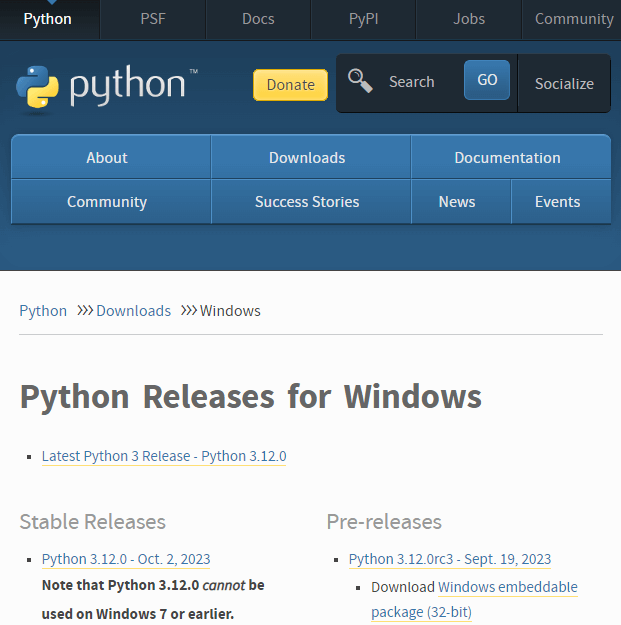Image resolution: width=621 pixels, height=625 pixels.
Task: Open the Events navigation menu
Action: [557, 202]
